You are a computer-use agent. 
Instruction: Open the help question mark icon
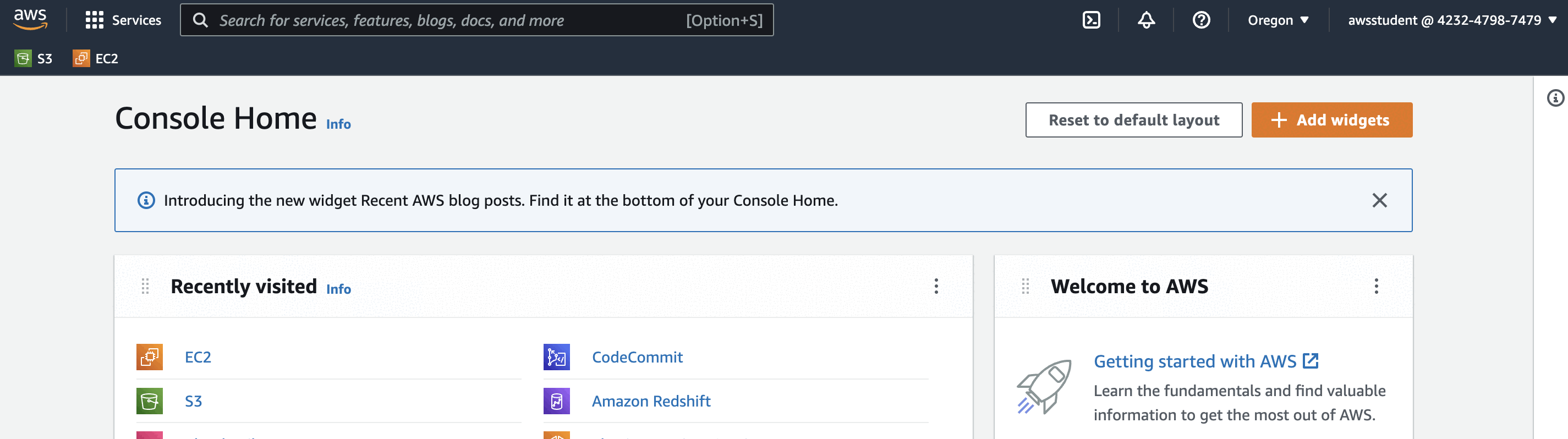point(1200,20)
